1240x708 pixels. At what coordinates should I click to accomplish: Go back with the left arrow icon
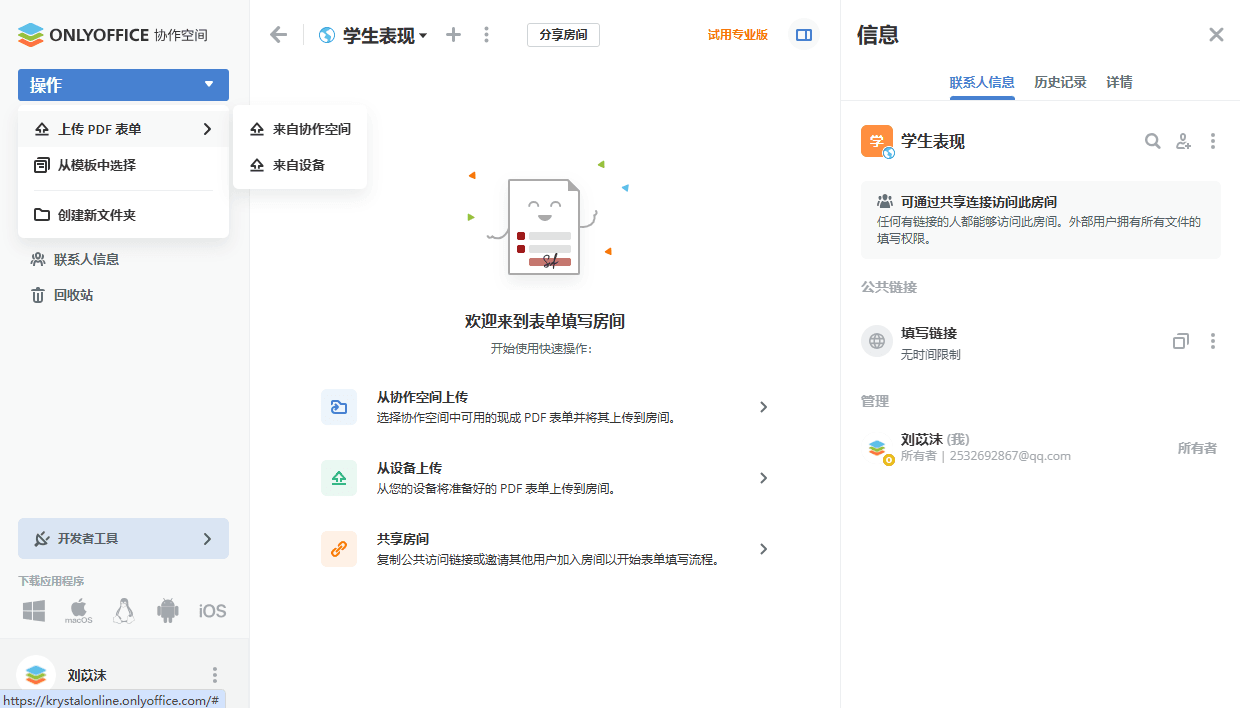tap(278, 35)
